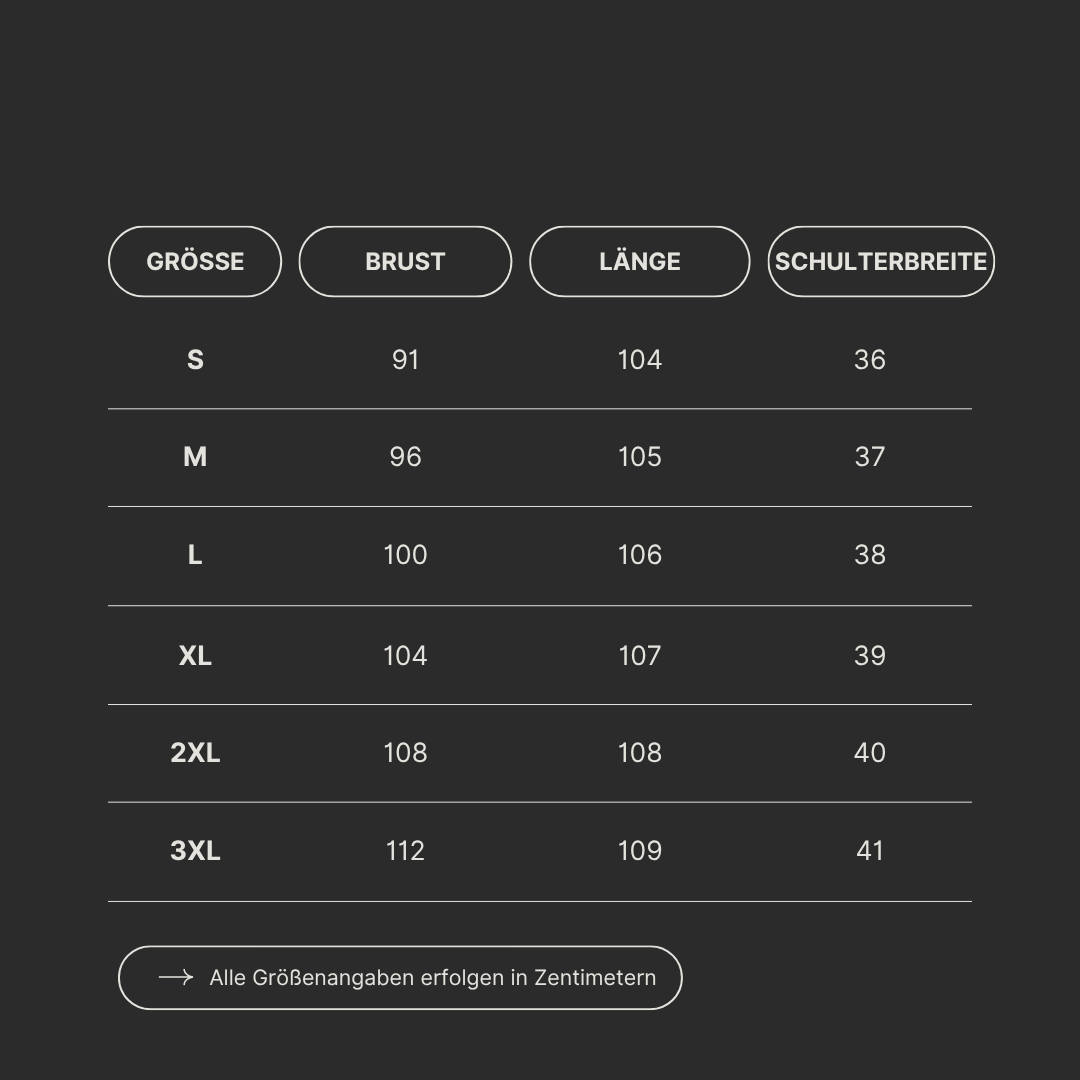This screenshot has height=1080, width=1080.
Task: Select the LÄNGE column header
Action: 639,261
